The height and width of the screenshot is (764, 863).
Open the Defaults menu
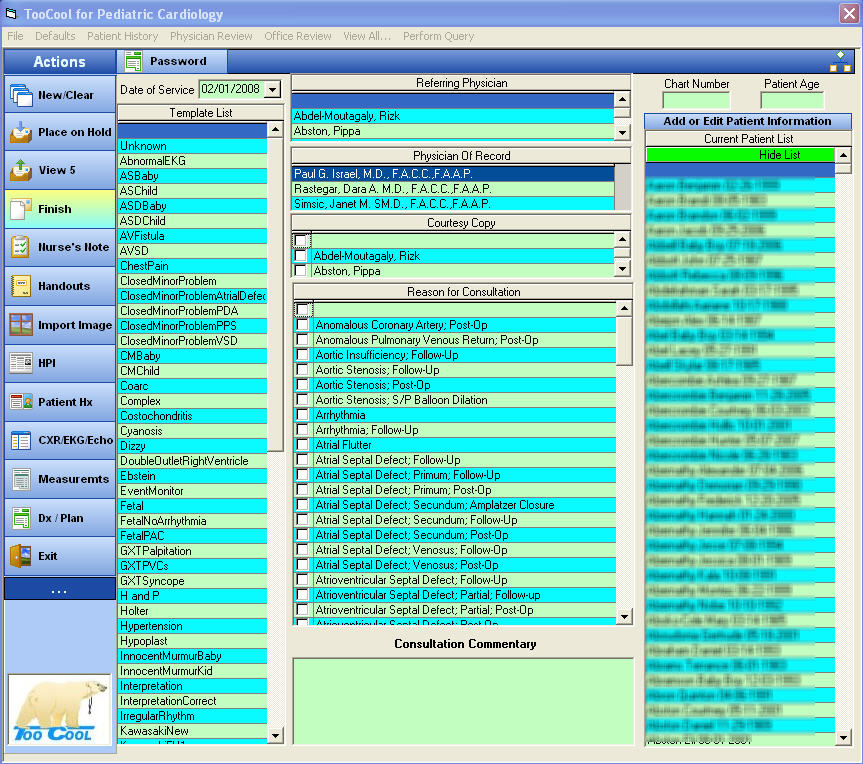[55, 36]
